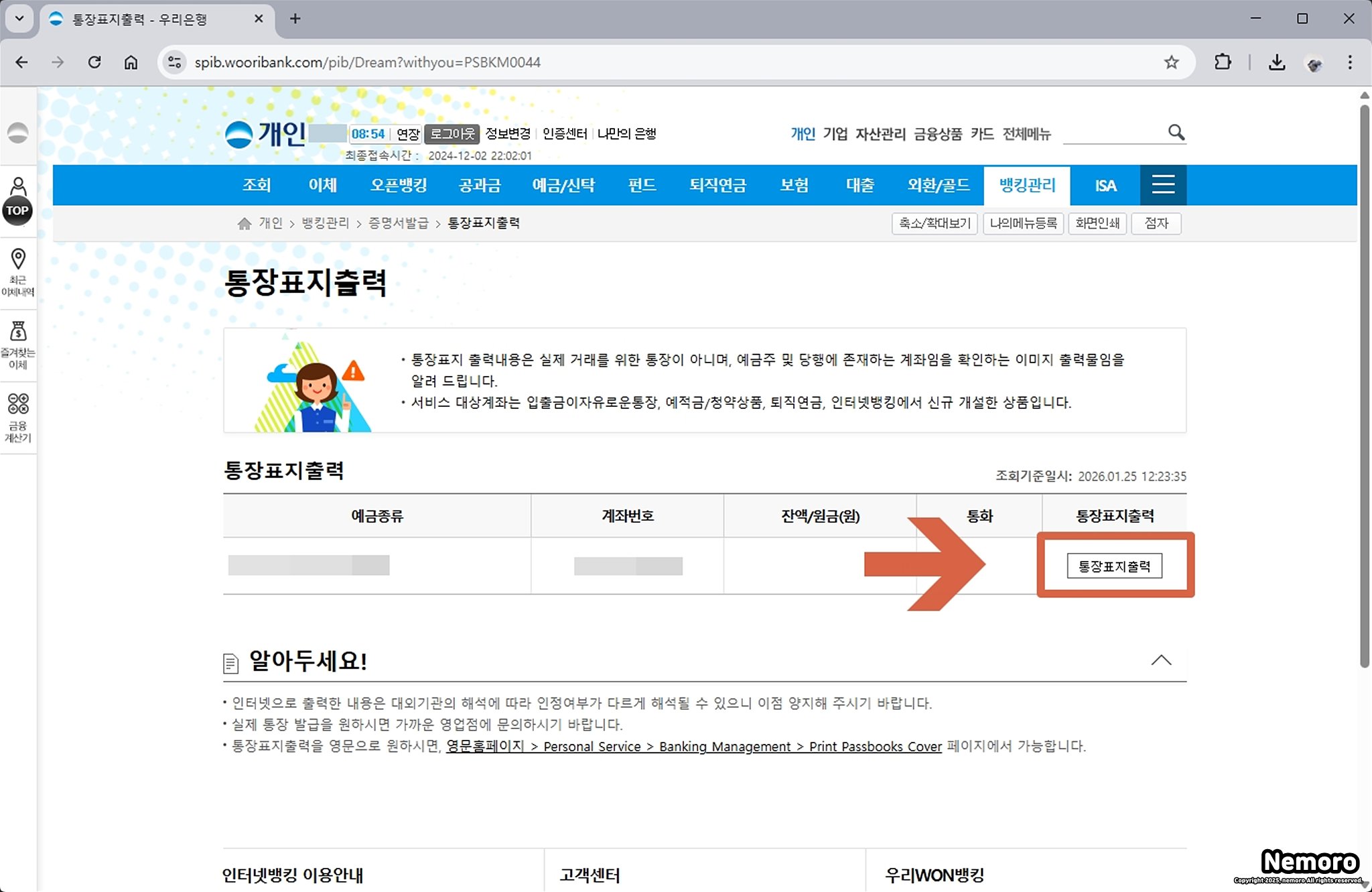The height and width of the screenshot is (892, 1372).
Task: Open browser extensions puzzle icon
Action: 1223,62
